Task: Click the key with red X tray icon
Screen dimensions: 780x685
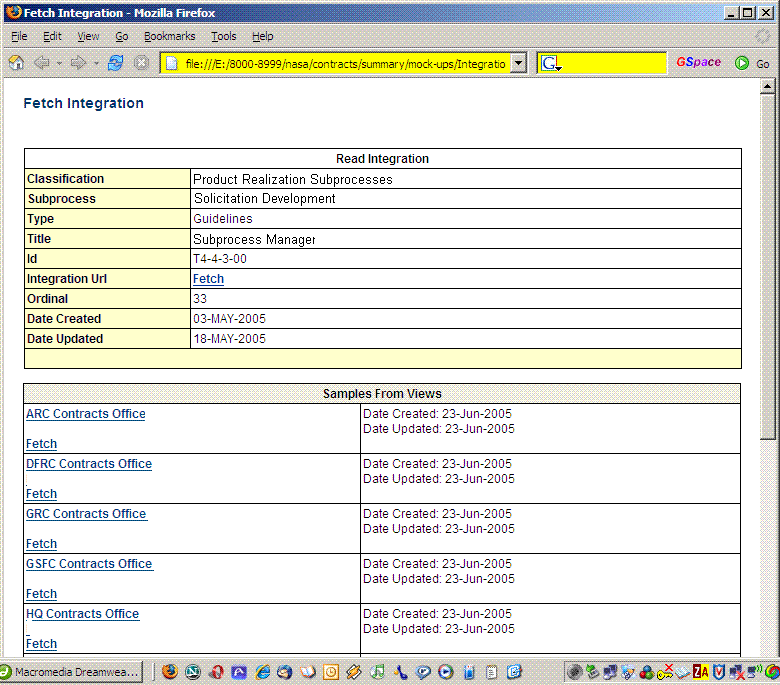Action: 665,673
